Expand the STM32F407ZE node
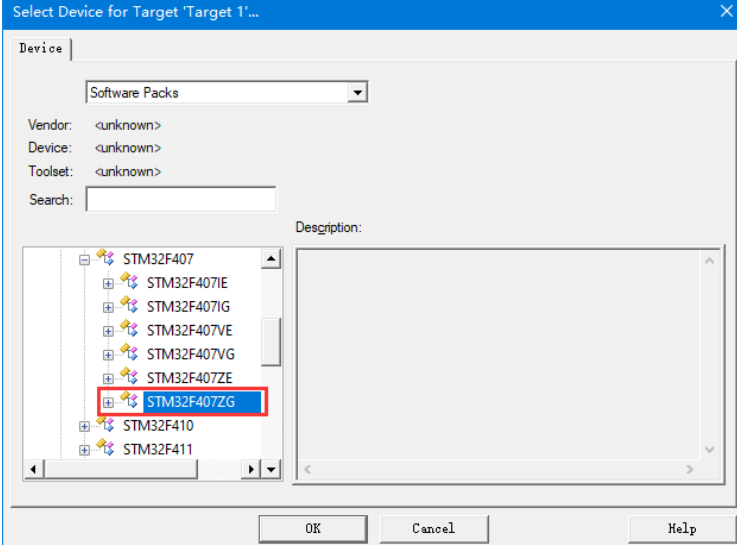The image size is (737, 545). point(108,379)
